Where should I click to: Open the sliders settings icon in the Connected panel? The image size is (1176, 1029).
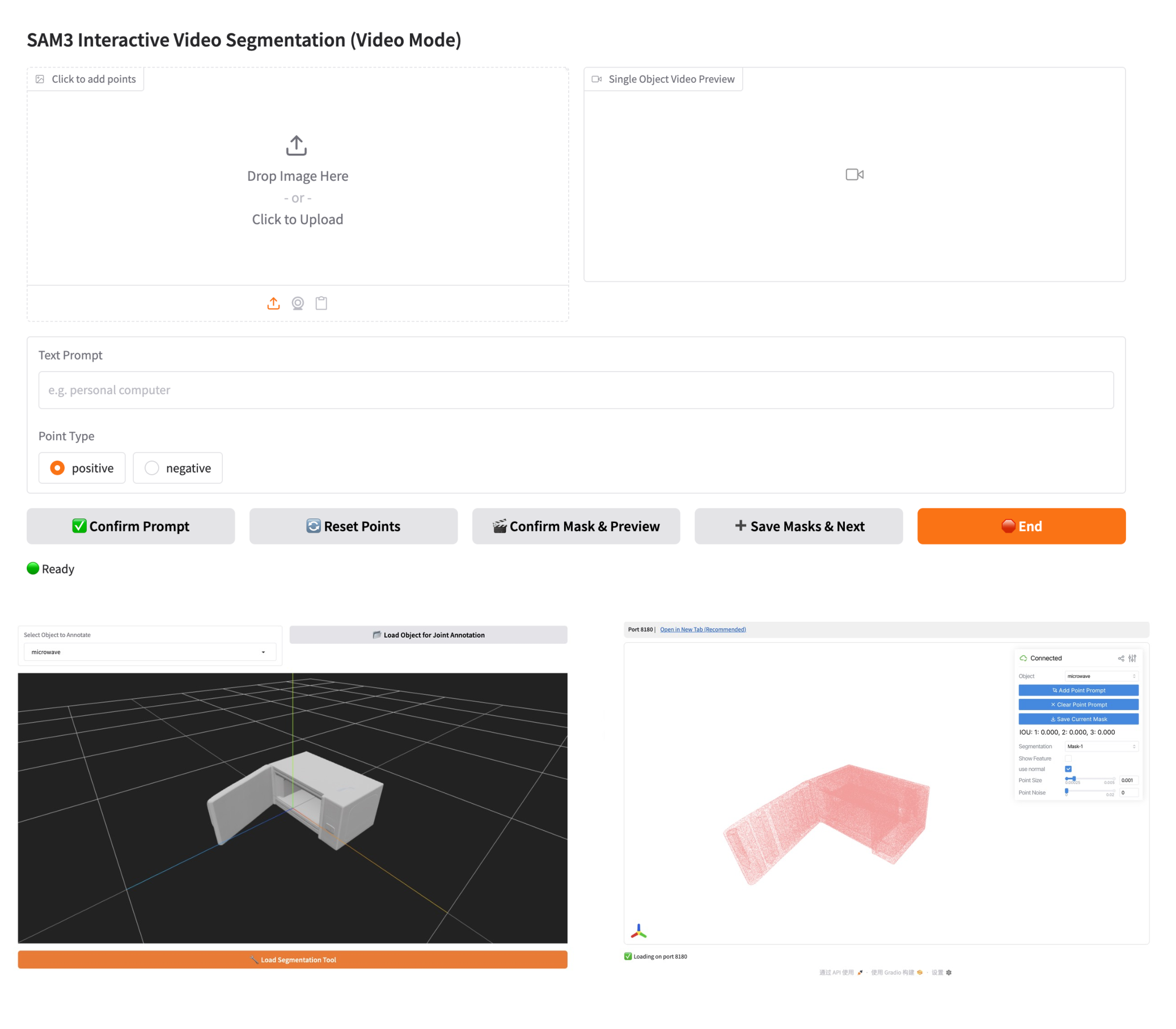click(x=1132, y=659)
